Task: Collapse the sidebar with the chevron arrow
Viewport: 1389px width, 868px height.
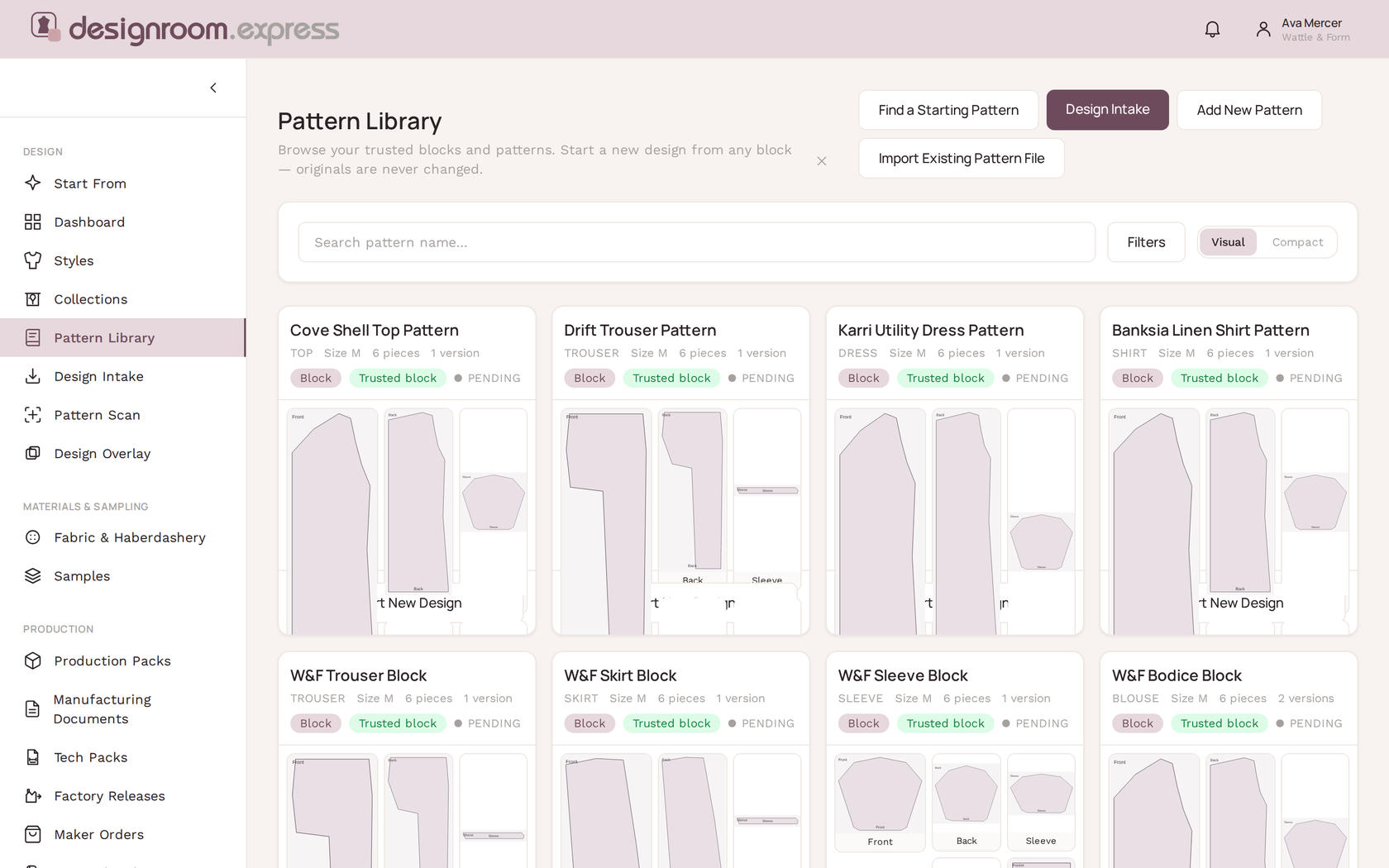Action: click(x=213, y=88)
